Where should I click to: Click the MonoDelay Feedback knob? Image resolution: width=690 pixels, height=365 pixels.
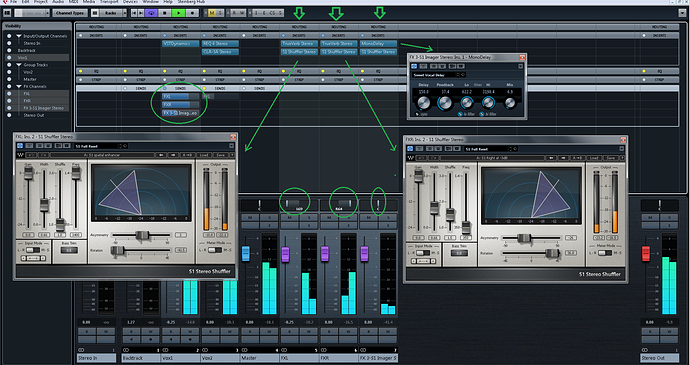pos(445,103)
